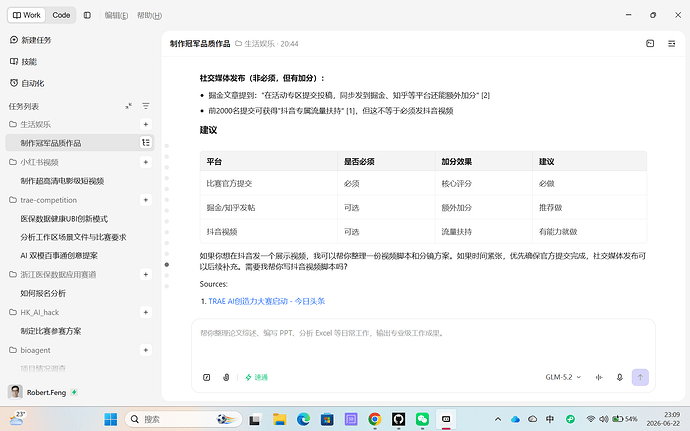Click the taskbar 搜索 search box

click(184, 419)
